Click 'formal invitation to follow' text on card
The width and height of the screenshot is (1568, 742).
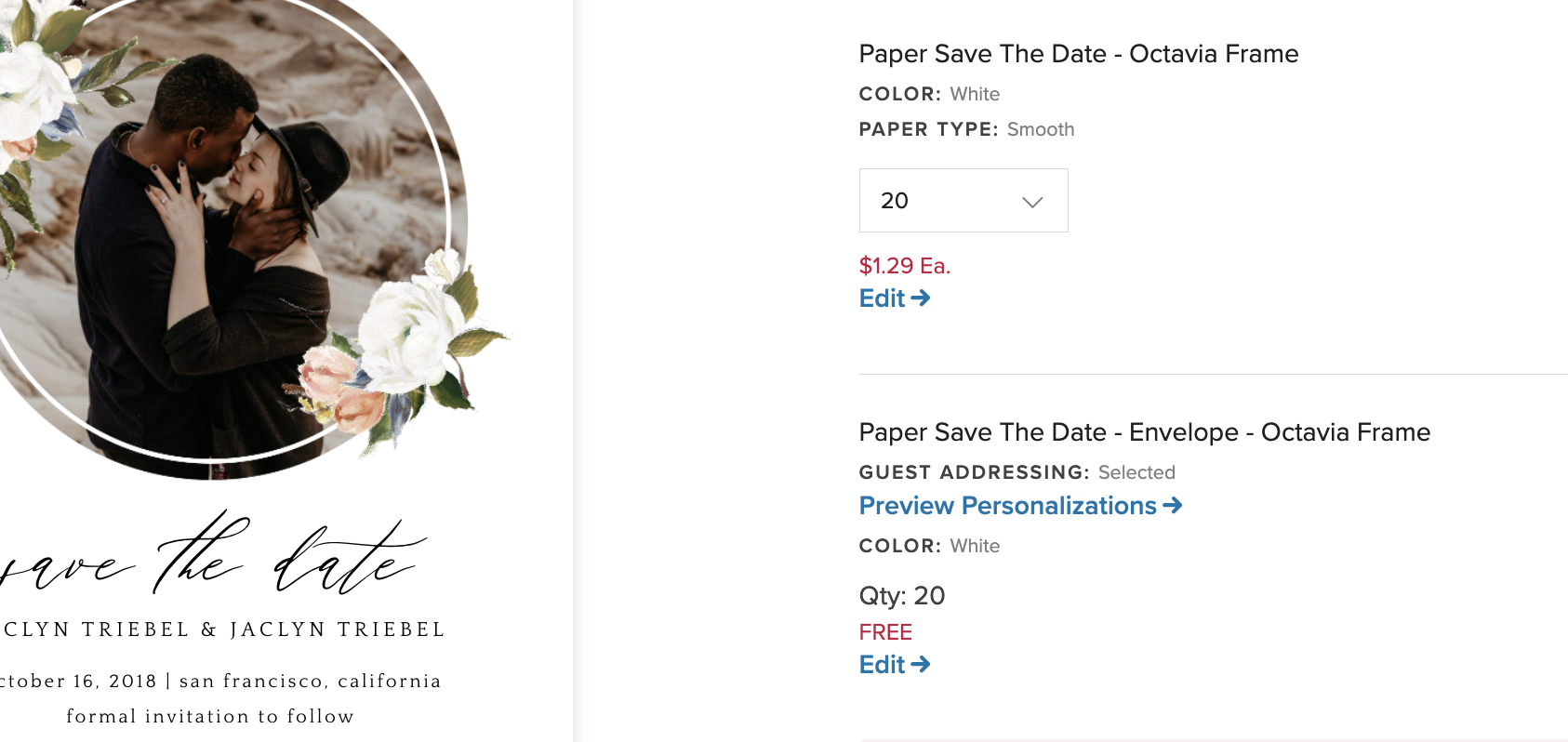(x=210, y=717)
